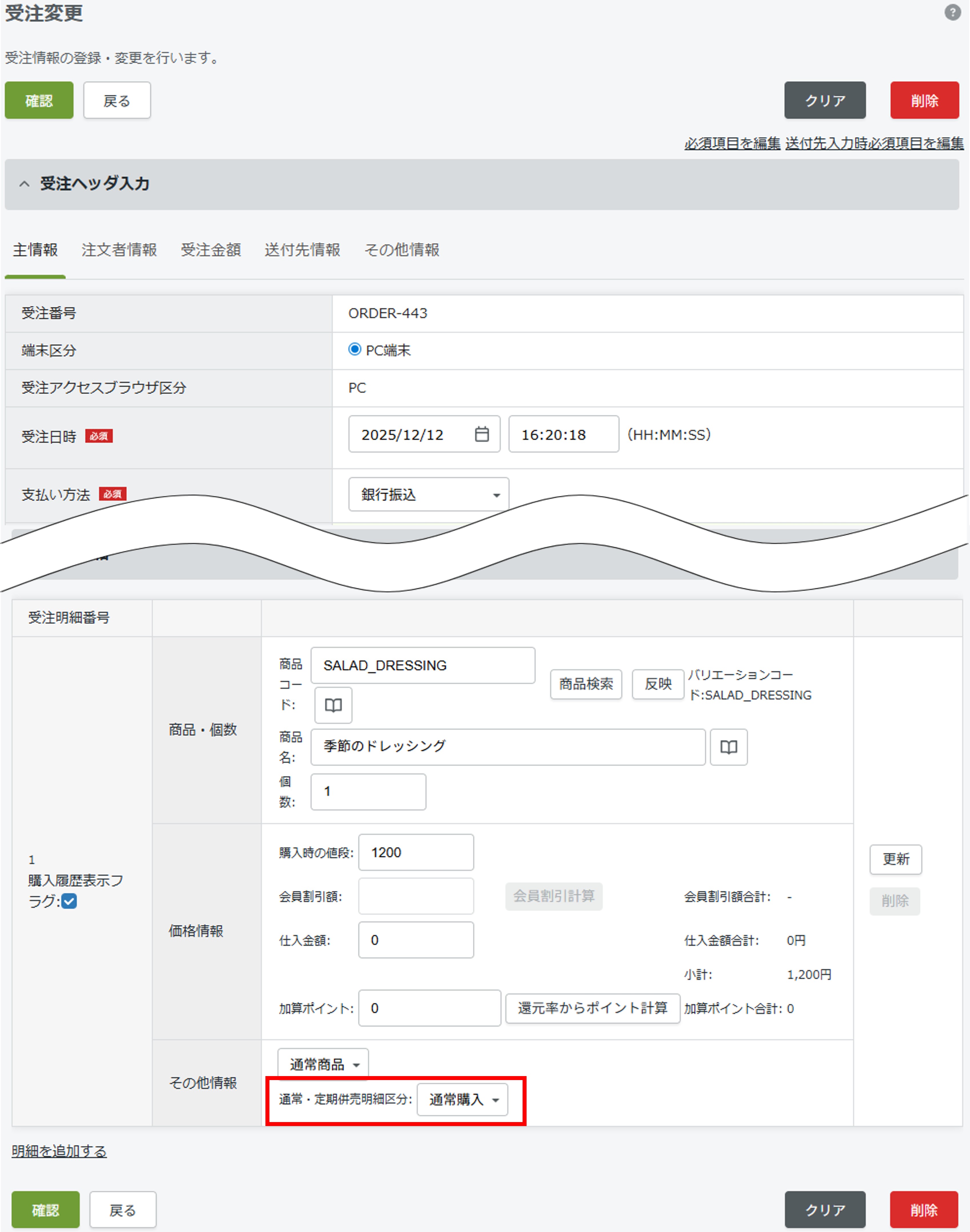Viewport: 970px width, 1232px height.
Task: Open the 通常商品 dropdown
Action: tap(323, 1064)
